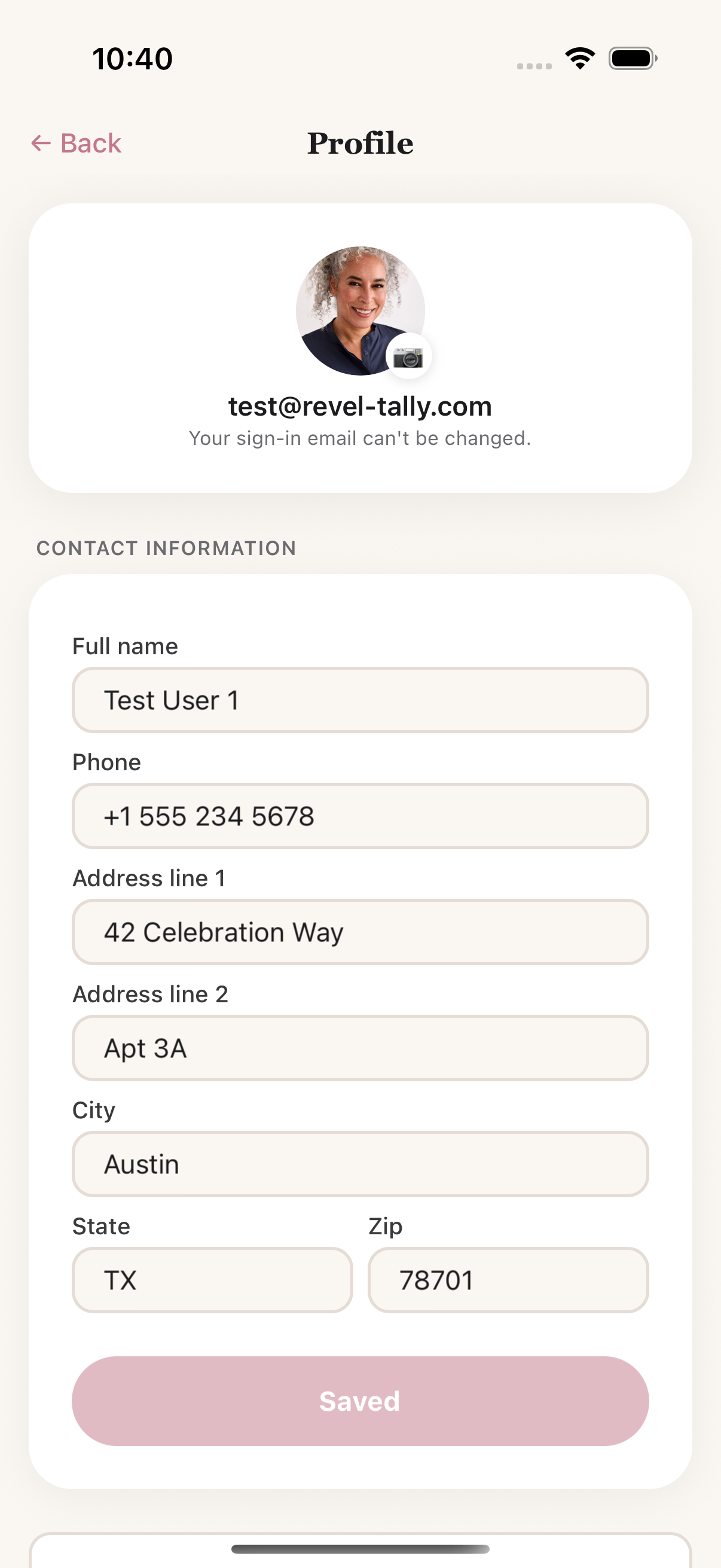721x1568 pixels.
Task: Select the Zip field showing 78701
Action: [508, 1280]
